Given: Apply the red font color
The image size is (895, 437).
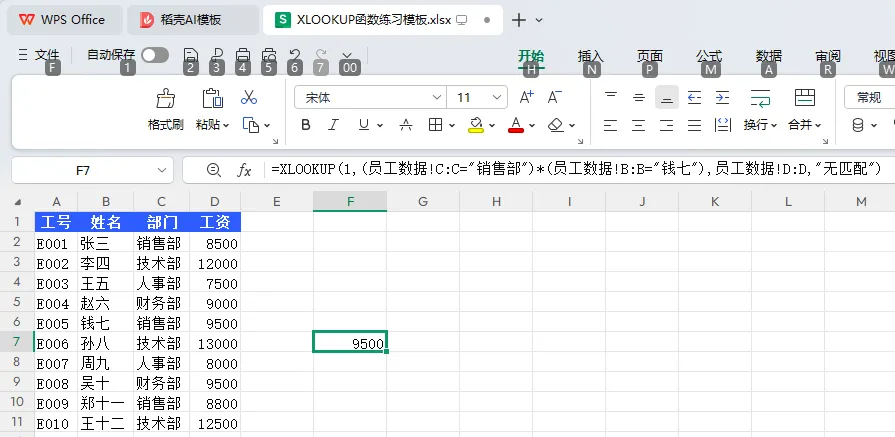Looking at the screenshot, I should (516, 125).
